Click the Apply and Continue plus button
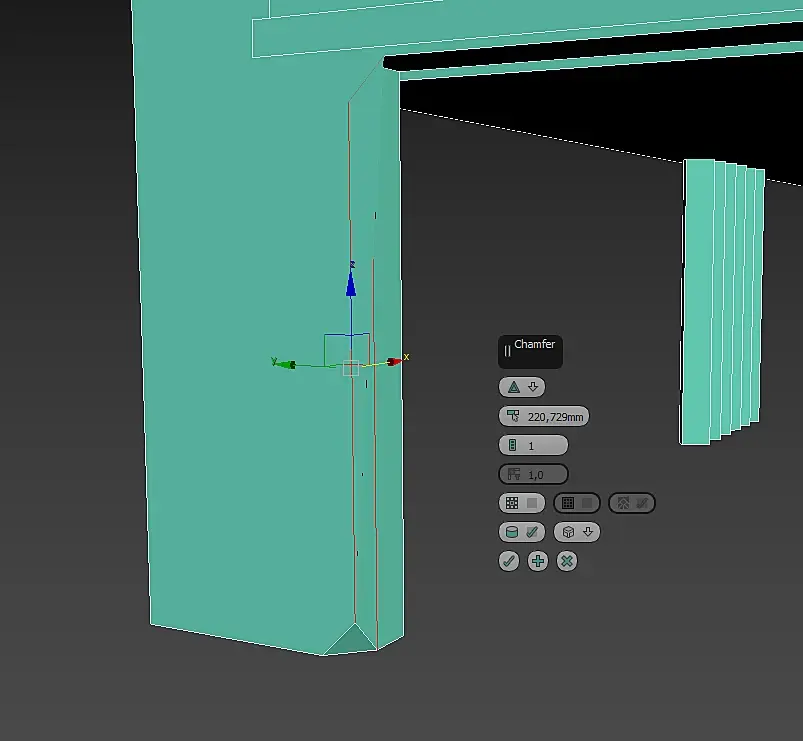This screenshot has width=803, height=741. 538,561
